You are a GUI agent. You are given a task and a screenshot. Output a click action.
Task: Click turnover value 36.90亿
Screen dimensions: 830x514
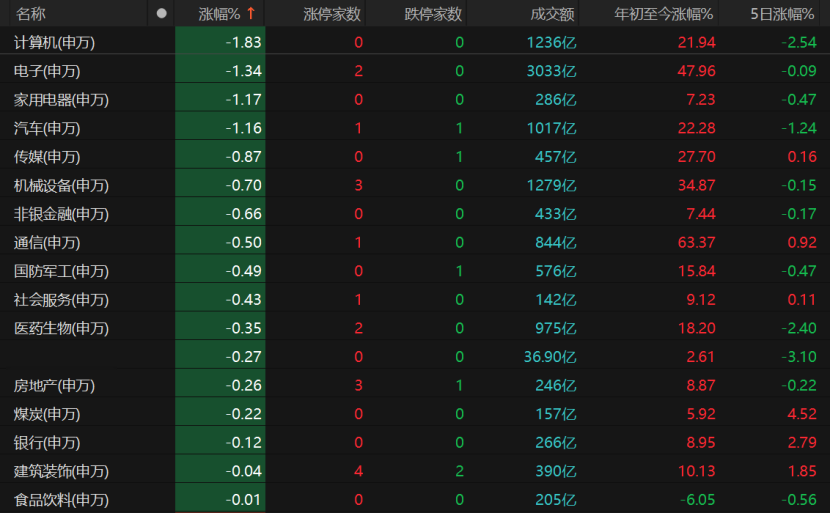click(x=549, y=357)
